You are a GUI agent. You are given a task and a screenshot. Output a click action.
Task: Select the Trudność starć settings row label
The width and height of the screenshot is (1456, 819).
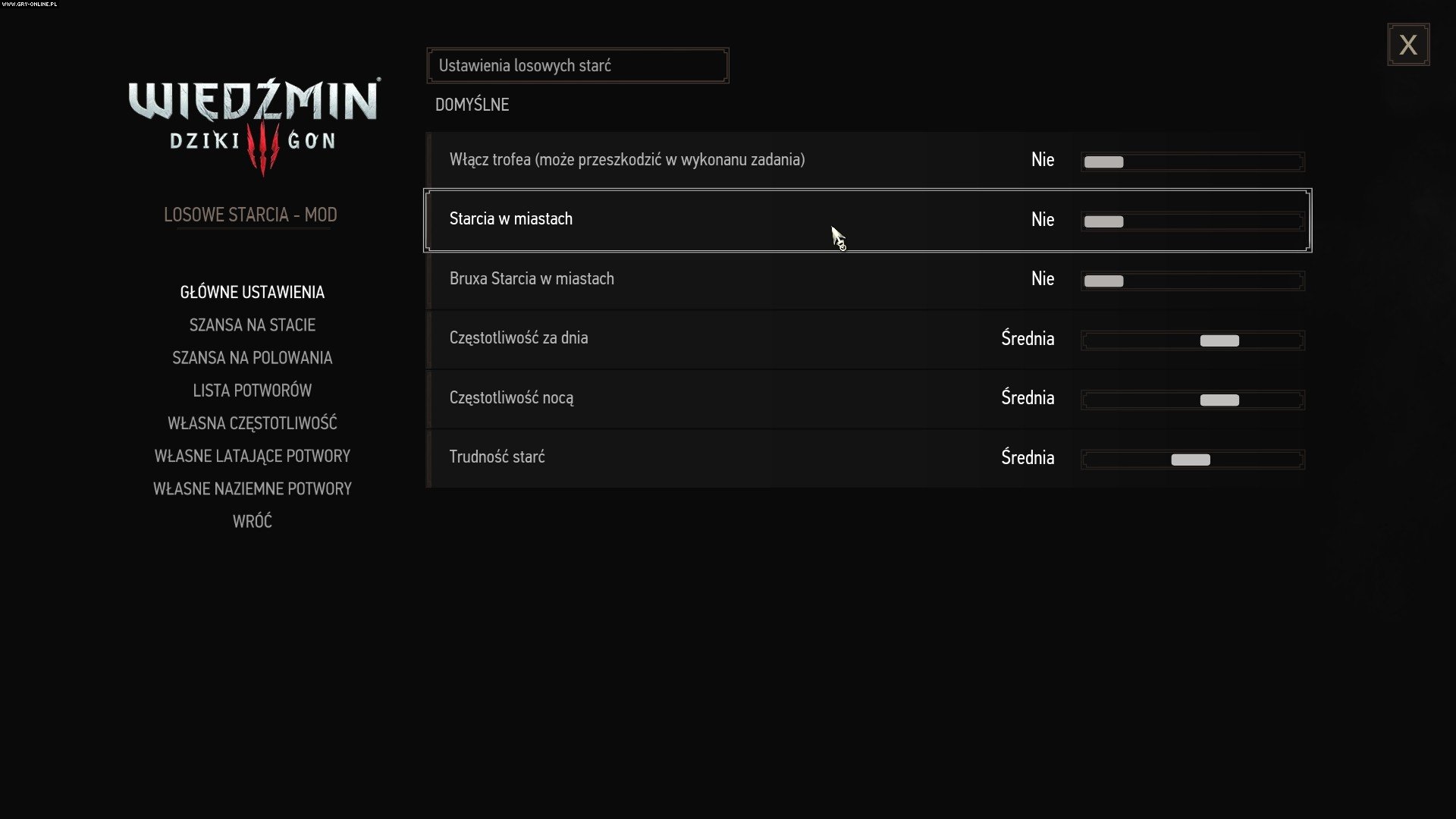click(x=497, y=457)
